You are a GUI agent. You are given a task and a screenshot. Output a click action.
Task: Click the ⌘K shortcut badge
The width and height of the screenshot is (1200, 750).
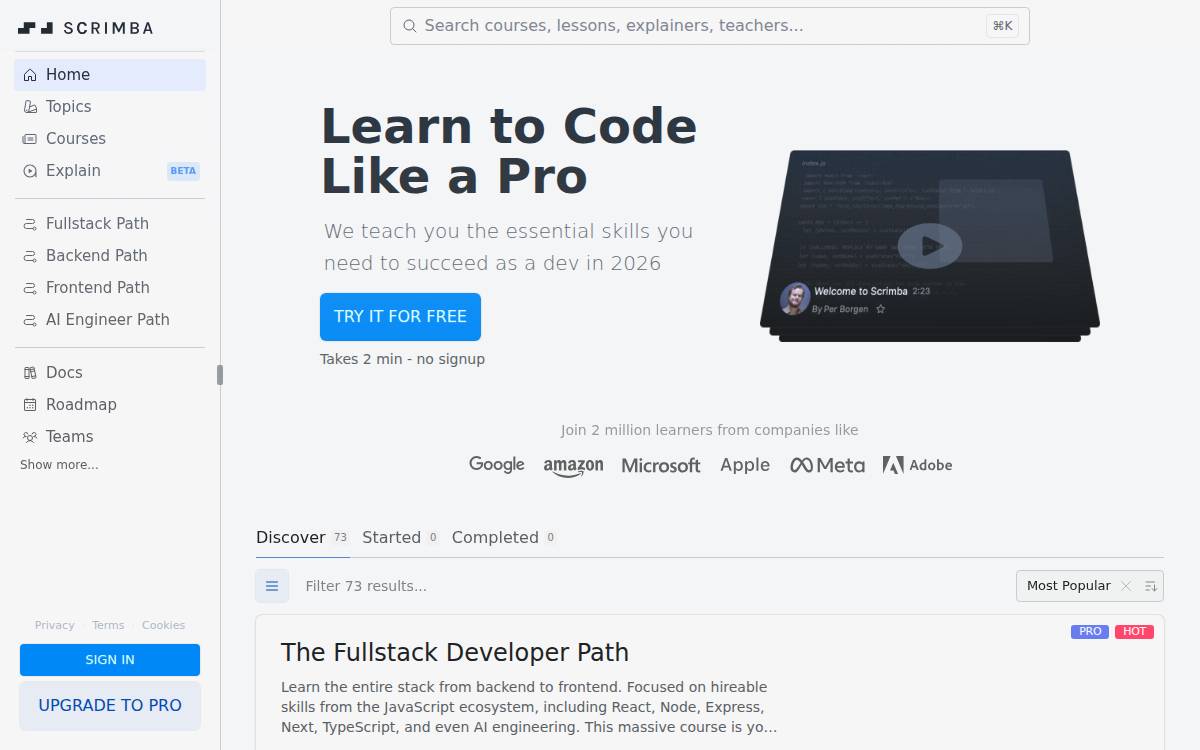click(x=1002, y=26)
